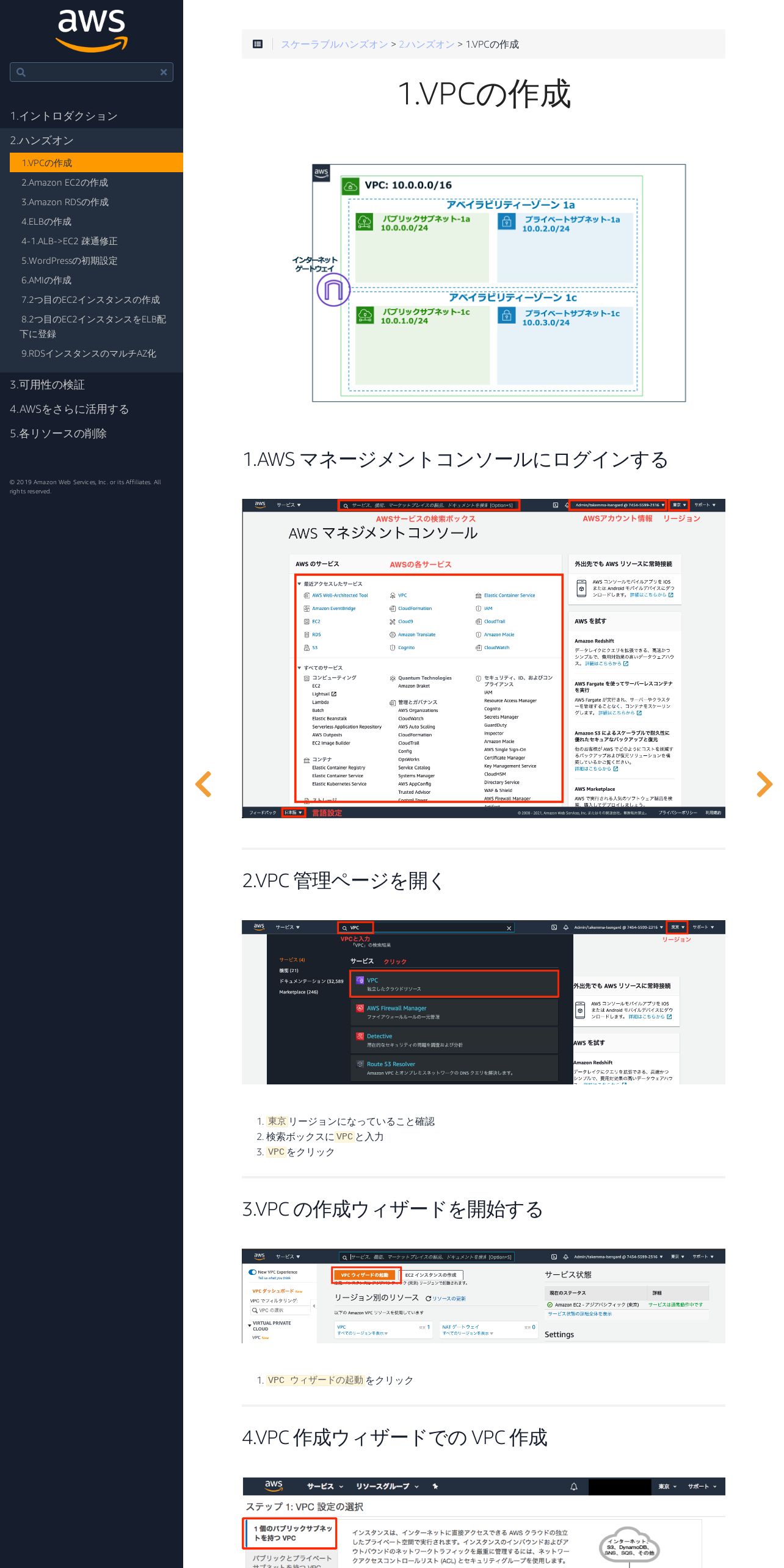Open the 1.イントロダクション section
The height and width of the screenshot is (1568, 784).
coord(64,116)
